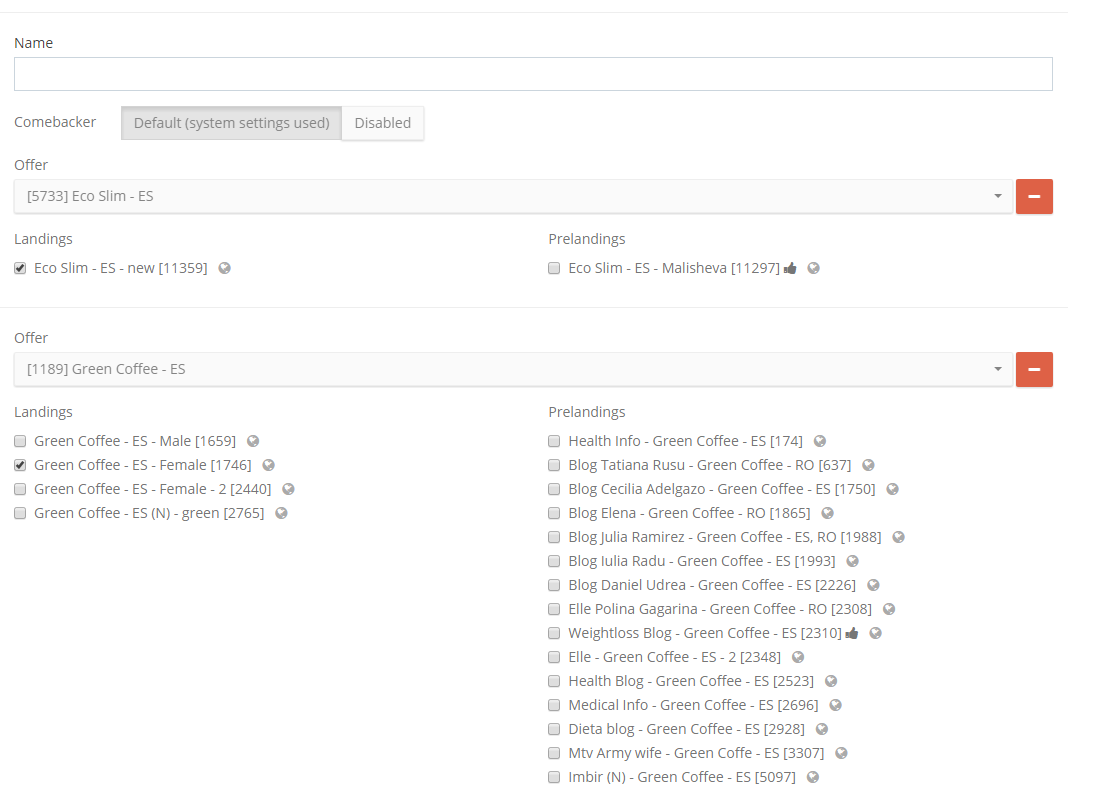Open preview globe for Health Info - Green Coffee

819,440
